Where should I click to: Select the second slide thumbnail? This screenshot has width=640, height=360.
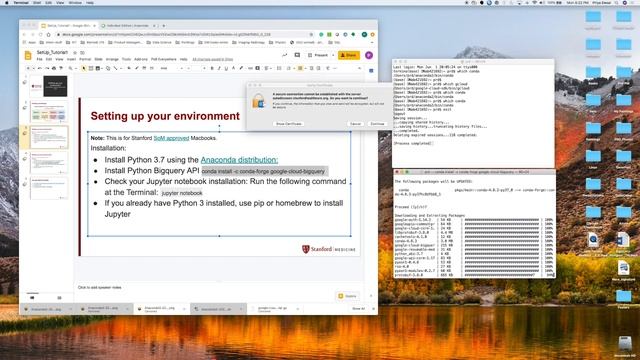point(49,112)
